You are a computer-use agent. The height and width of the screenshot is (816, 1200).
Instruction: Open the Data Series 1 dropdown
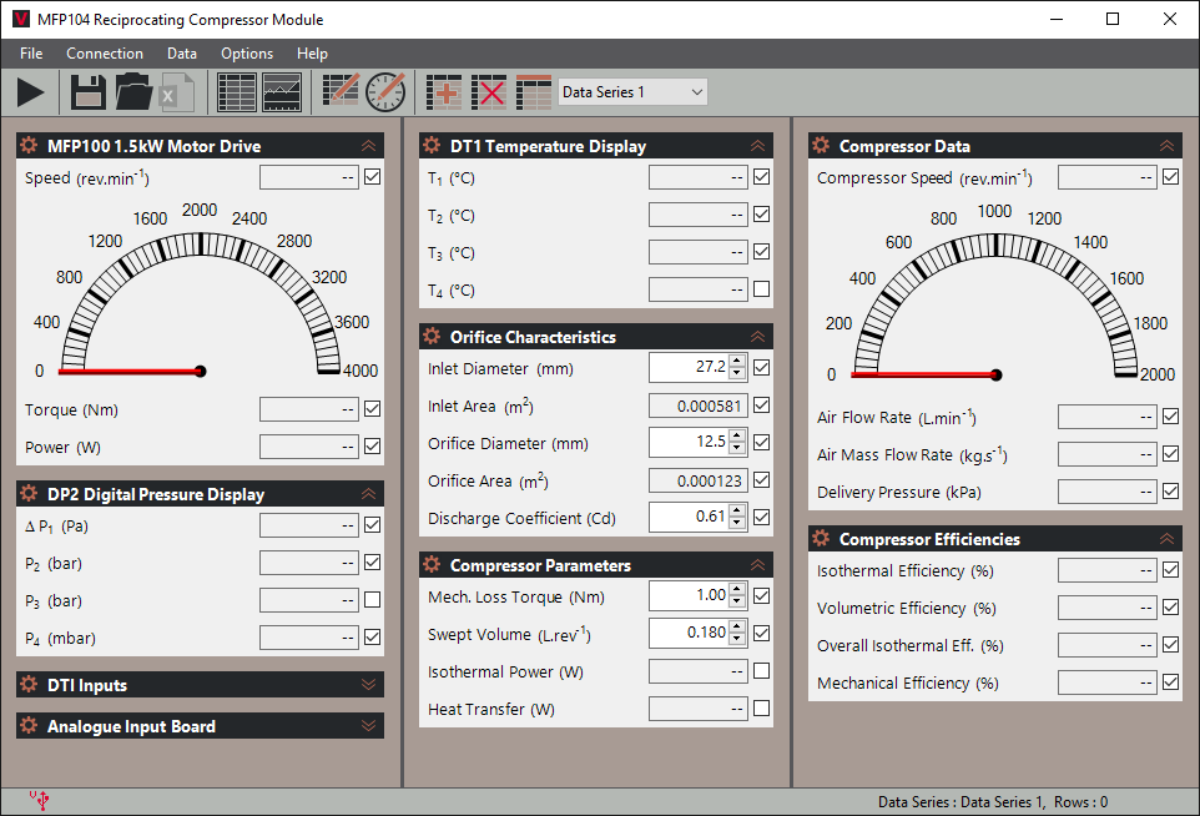tap(632, 92)
